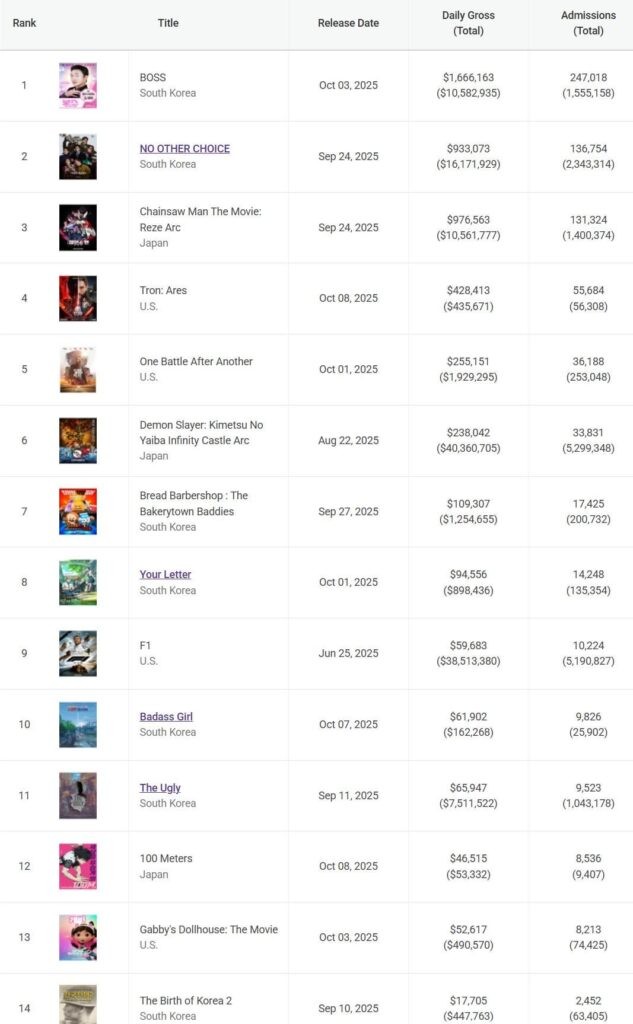Click the Rank column header
The image size is (633, 1024).
pyautogui.click(x=24, y=23)
